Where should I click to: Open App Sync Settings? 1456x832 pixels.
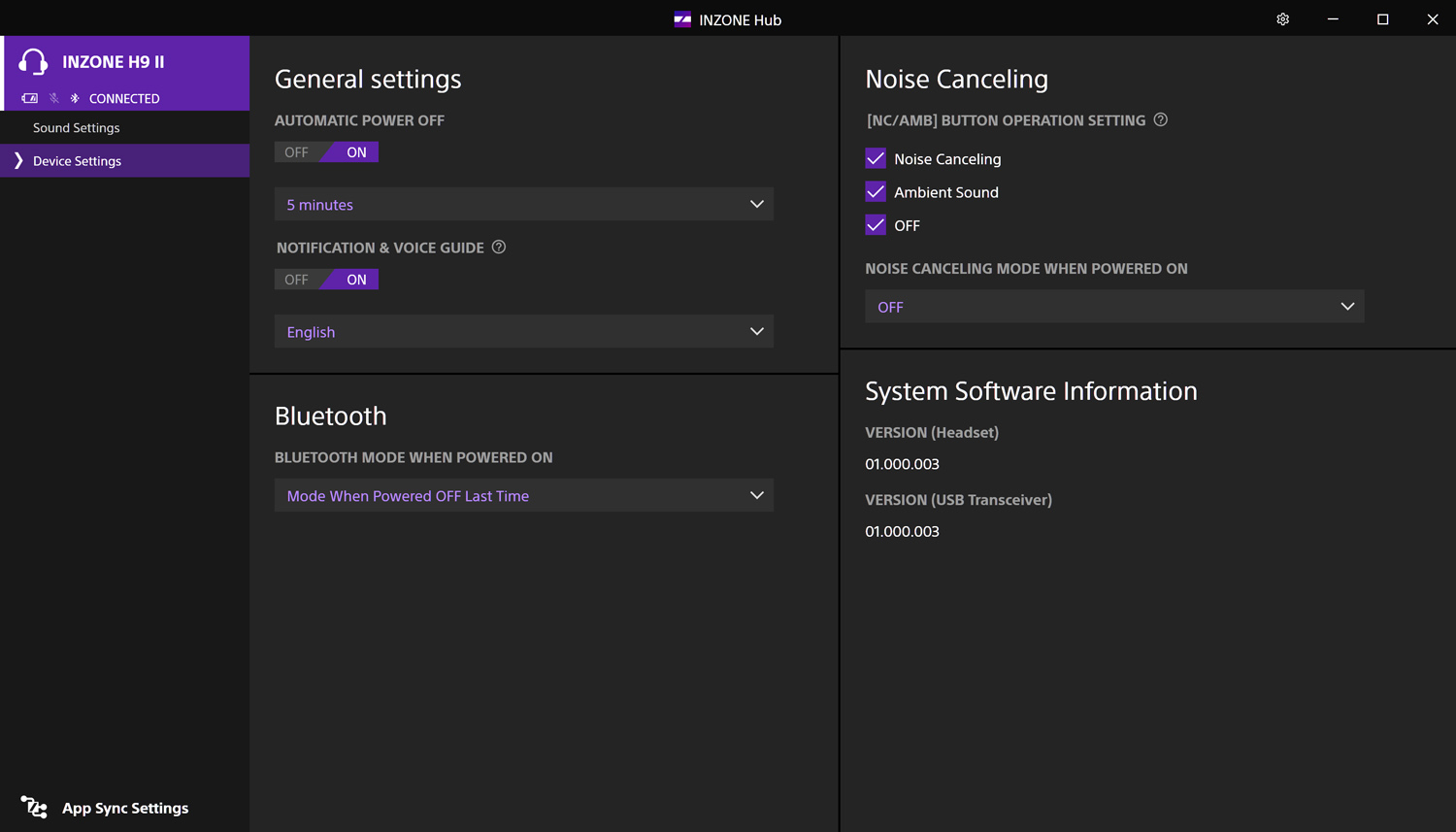click(x=125, y=808)
